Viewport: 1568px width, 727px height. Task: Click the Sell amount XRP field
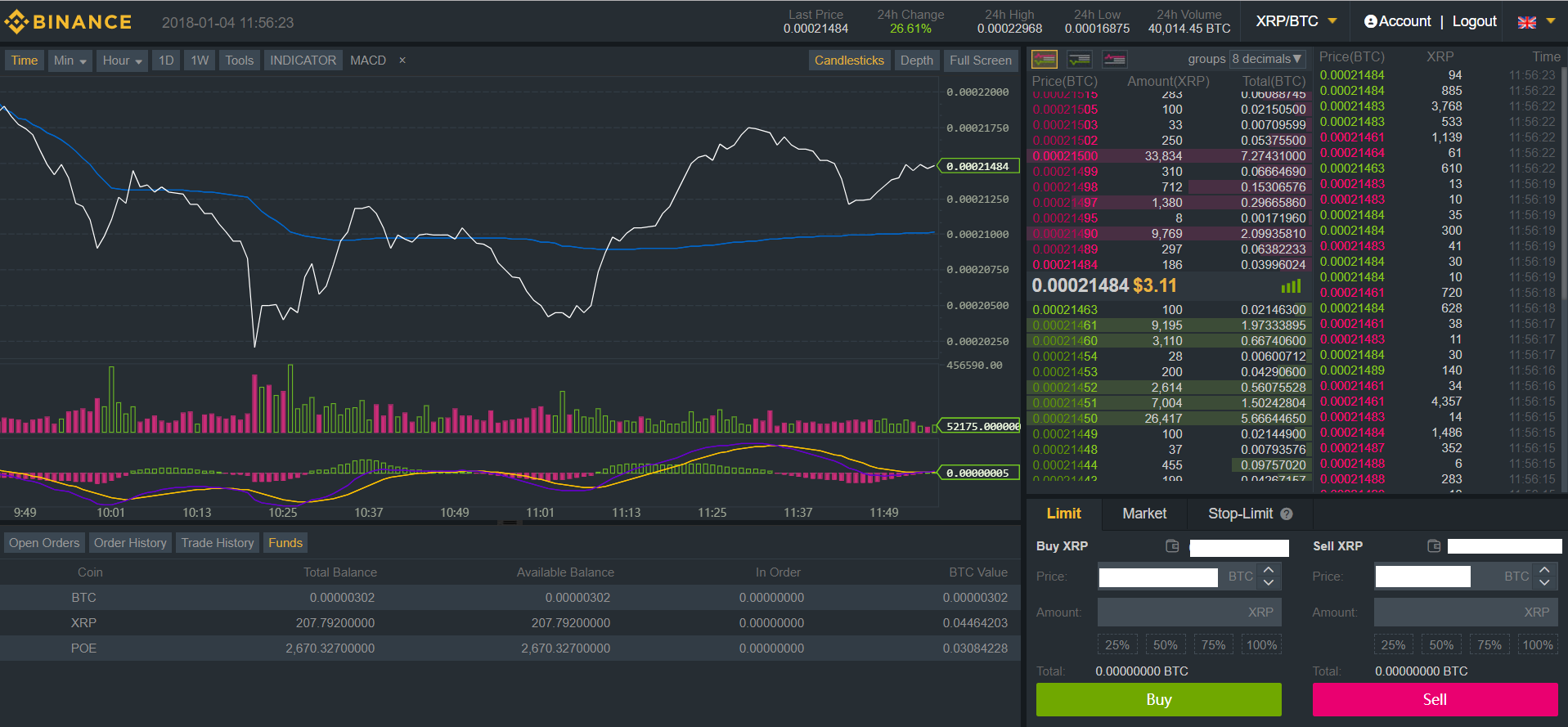[x=1466, y=613]
